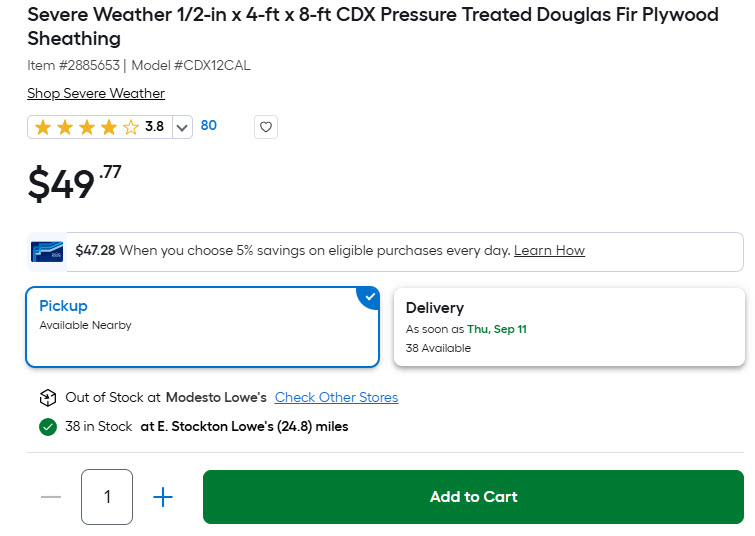Viewport: 755px width, 536px height.
Task: Click the Learn How savings link
Action: point(549,250)
